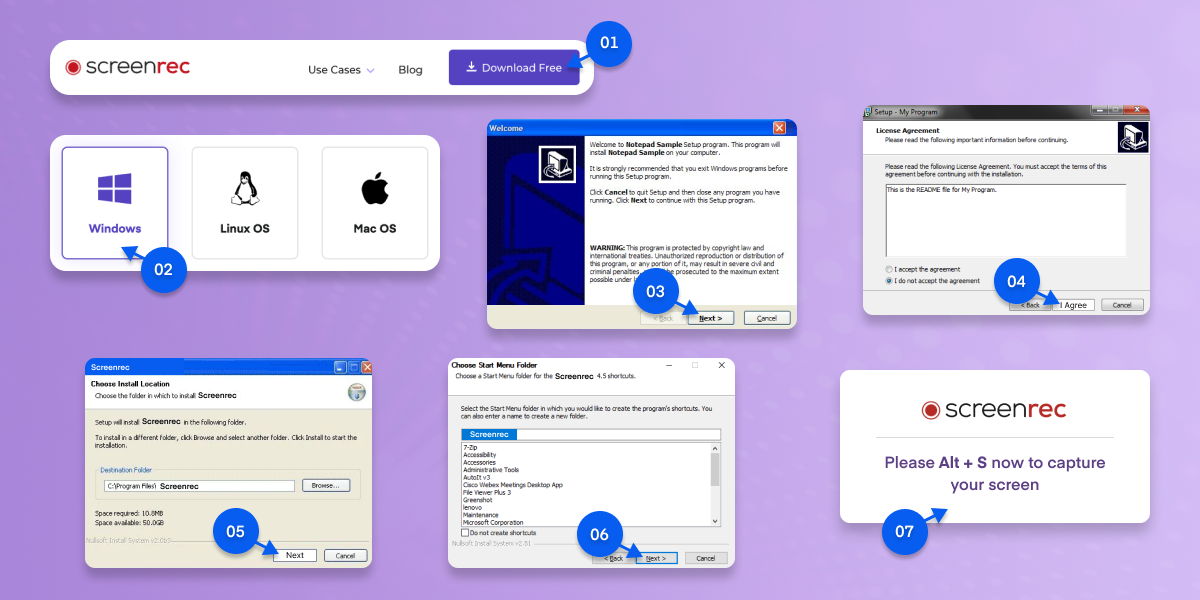
Task: Select AutoIt v3 in the folder list
Action: click(475, 477)
